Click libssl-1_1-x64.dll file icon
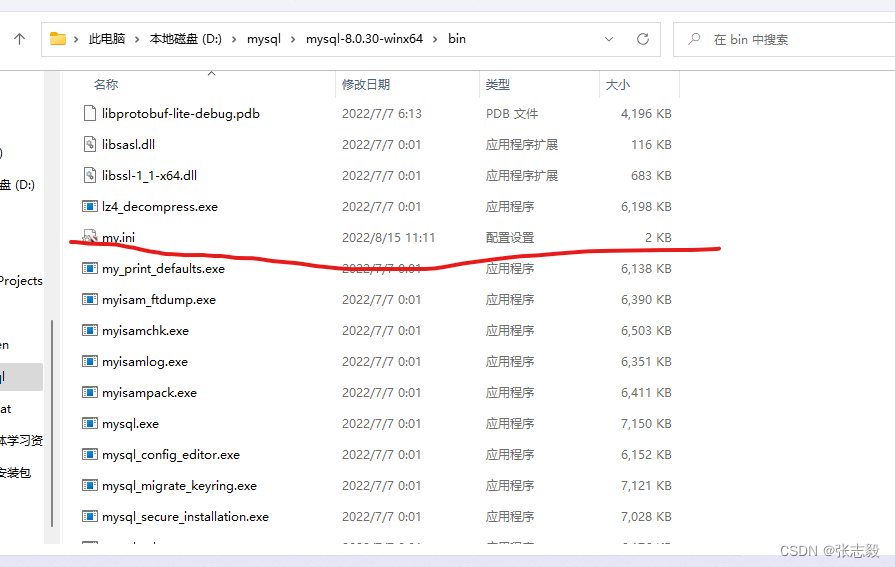Viewport: 895px width, 567px height. click(90, 175)
